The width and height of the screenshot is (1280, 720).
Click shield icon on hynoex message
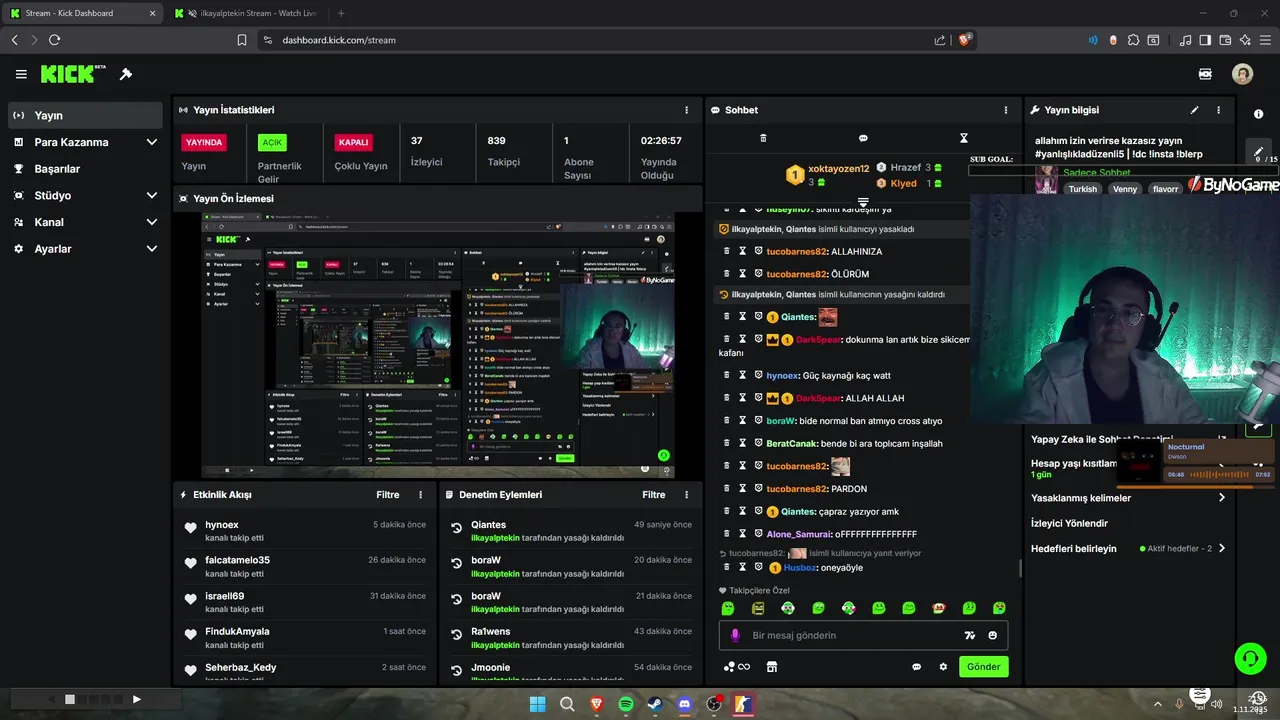click(758, 375)
